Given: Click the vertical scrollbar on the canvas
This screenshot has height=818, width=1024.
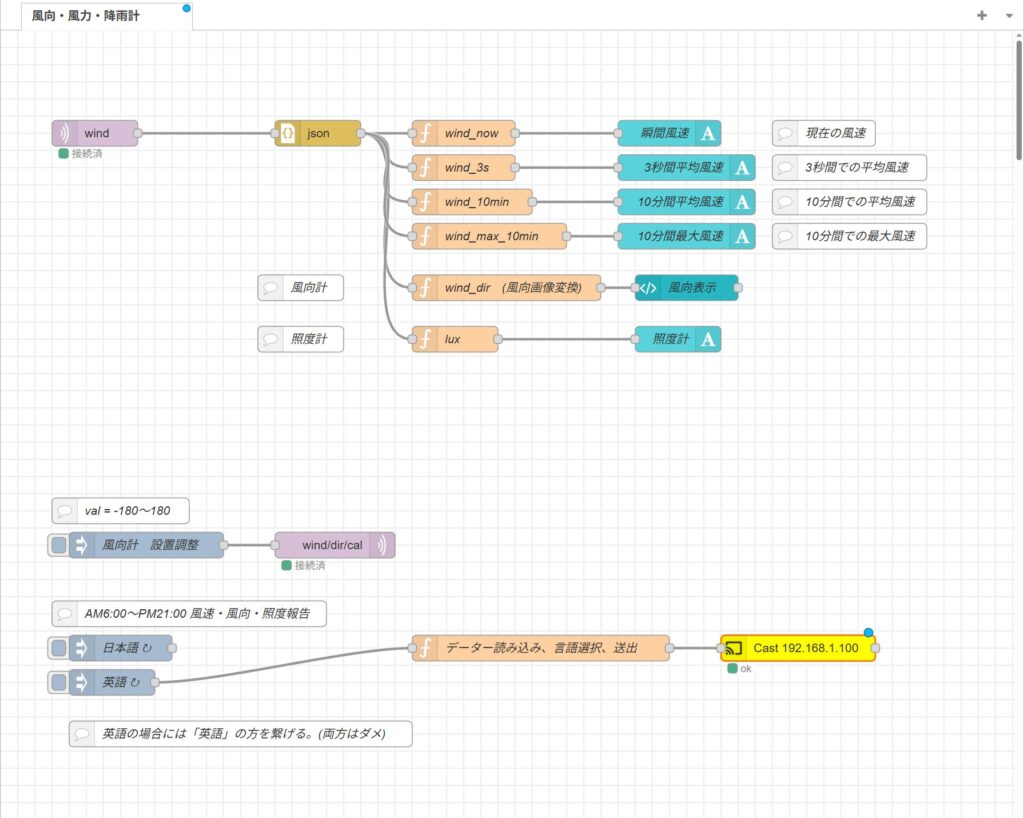Looking at the screenshot, I should pyautogui.click(x=1018, y=100).
